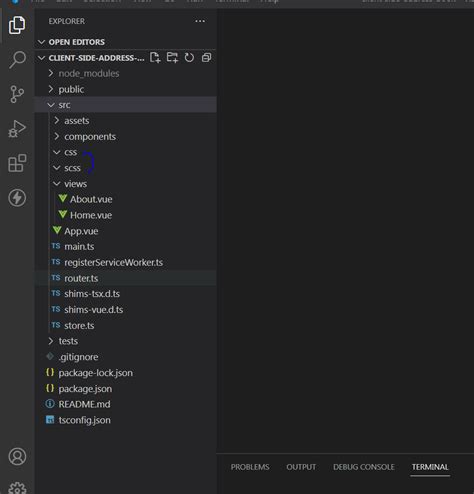The width and height of the screenshot is (474, 494).
Task: Expand the public folder
Action: click(51, 89)
